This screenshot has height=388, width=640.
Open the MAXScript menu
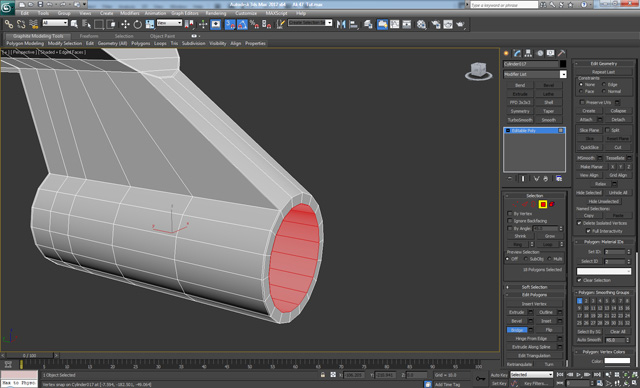[x=276, y=13]
